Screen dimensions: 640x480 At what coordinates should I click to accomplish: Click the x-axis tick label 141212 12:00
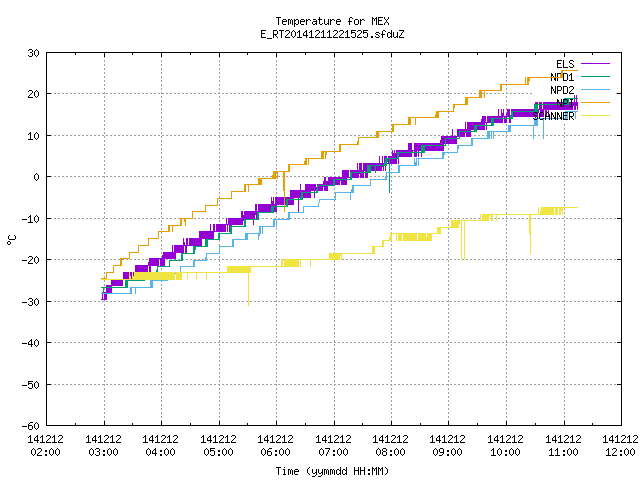click(620, 446)
